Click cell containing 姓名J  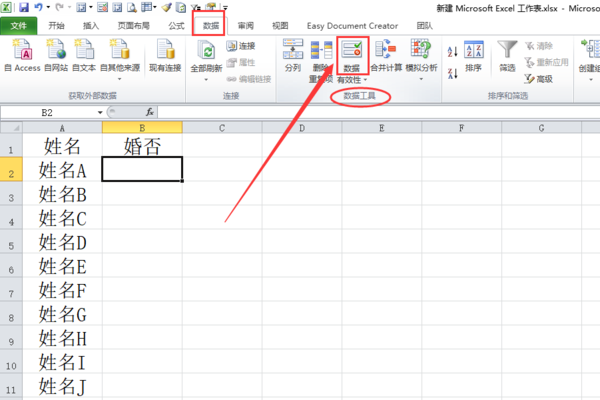(x=62, y=386)
